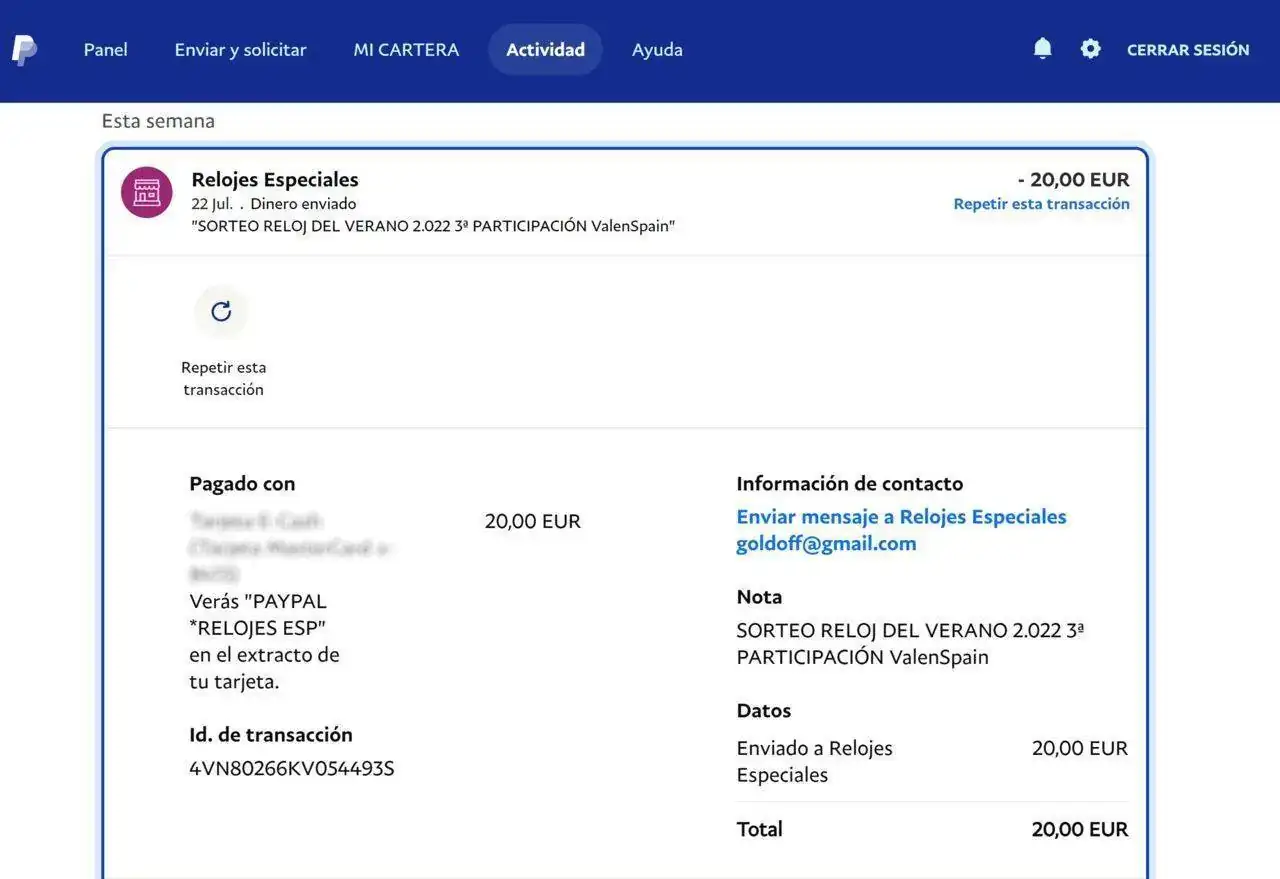Click the 22 Jul. Dinero enviado line

(274, 204)
